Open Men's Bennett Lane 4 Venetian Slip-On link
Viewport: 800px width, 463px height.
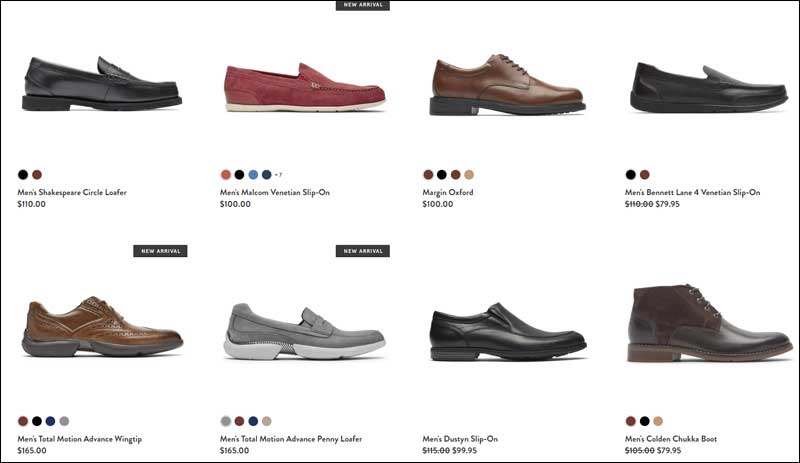[x=692, y=192]
